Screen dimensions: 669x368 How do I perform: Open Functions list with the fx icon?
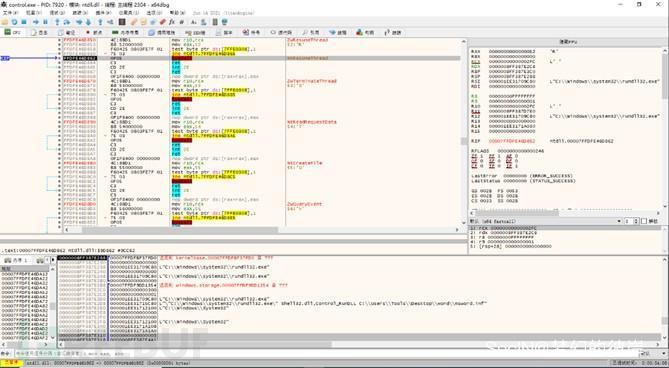(172, 22)
